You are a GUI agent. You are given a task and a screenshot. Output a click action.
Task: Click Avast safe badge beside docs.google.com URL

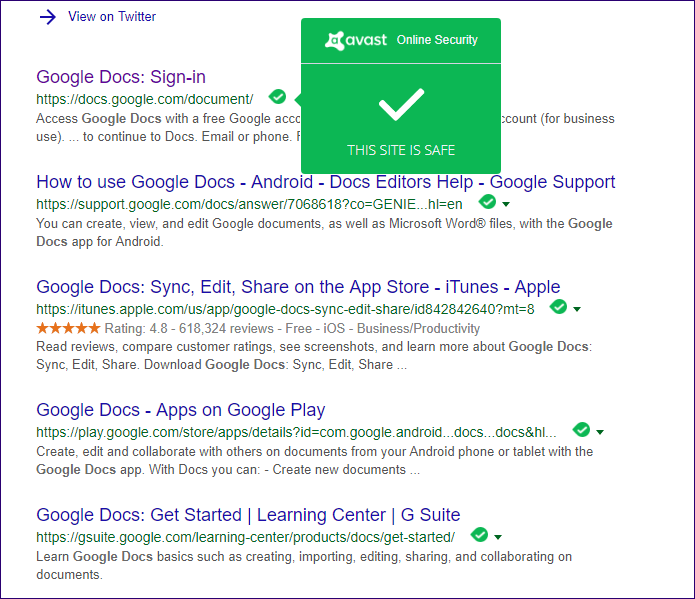[x=277, y=97]
